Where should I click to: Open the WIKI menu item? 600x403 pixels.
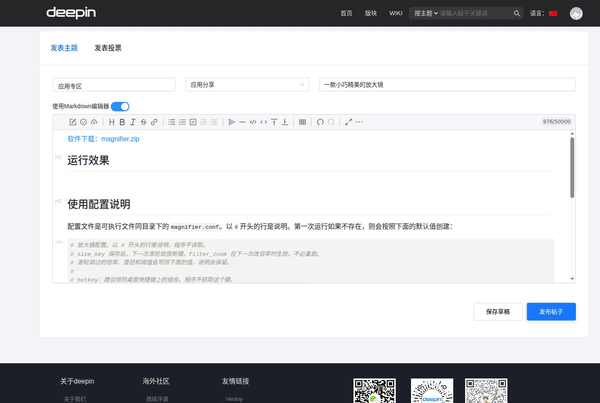tap(396, 13)
